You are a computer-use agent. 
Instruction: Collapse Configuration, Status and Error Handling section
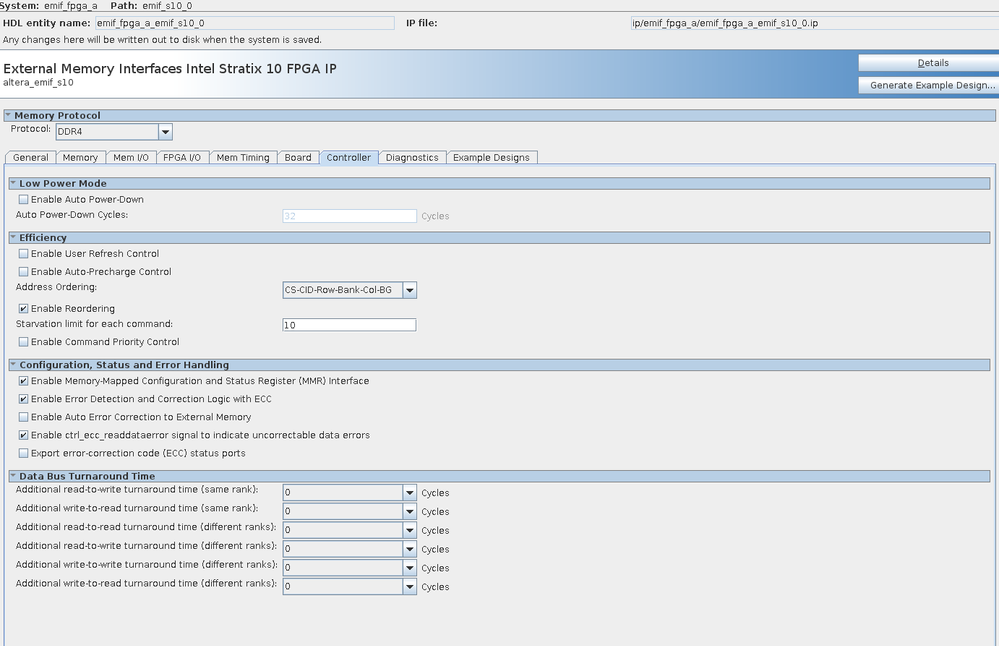tap(13, 365)
